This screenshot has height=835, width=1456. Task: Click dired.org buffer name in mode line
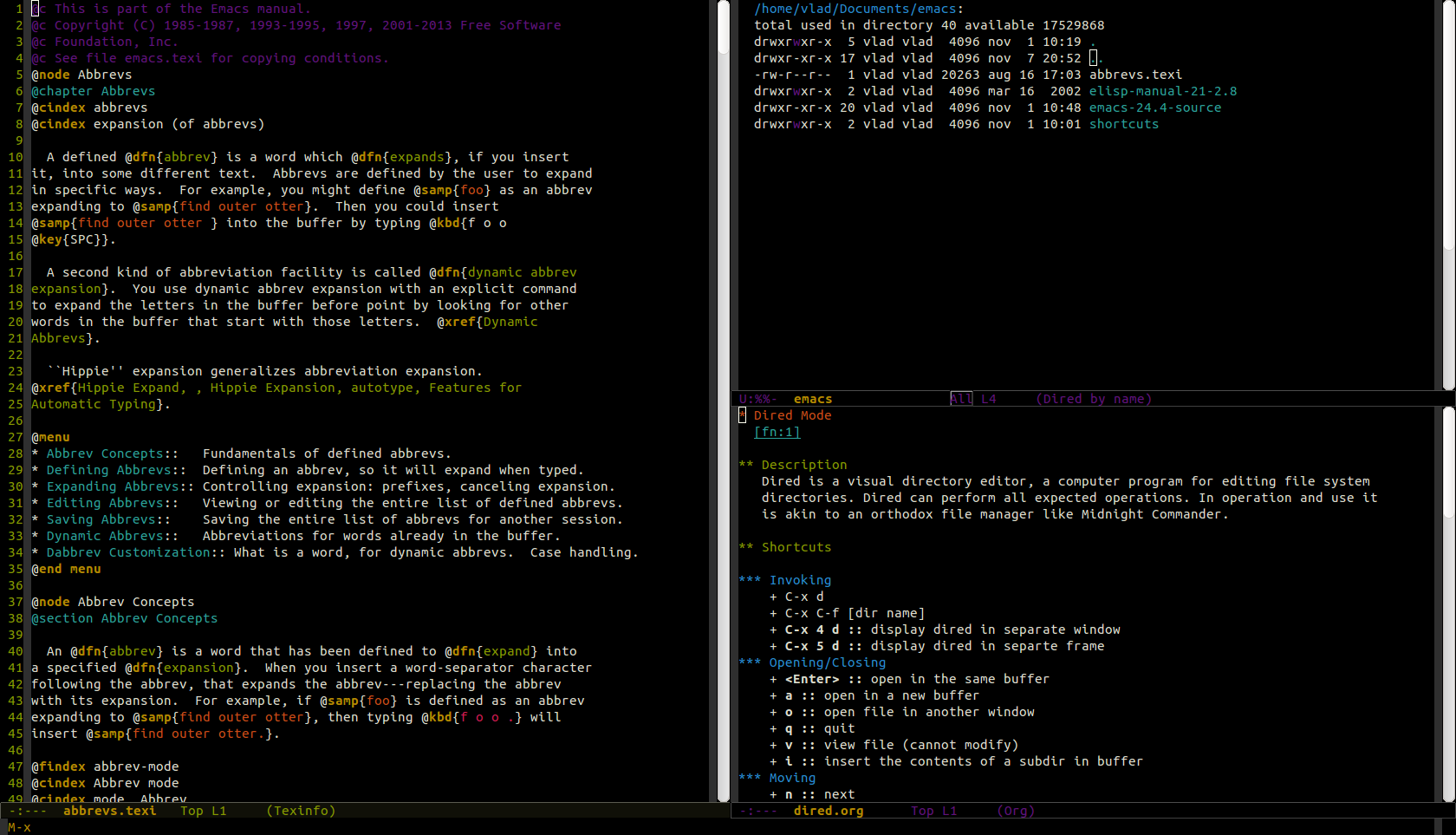tap(829, 811)
